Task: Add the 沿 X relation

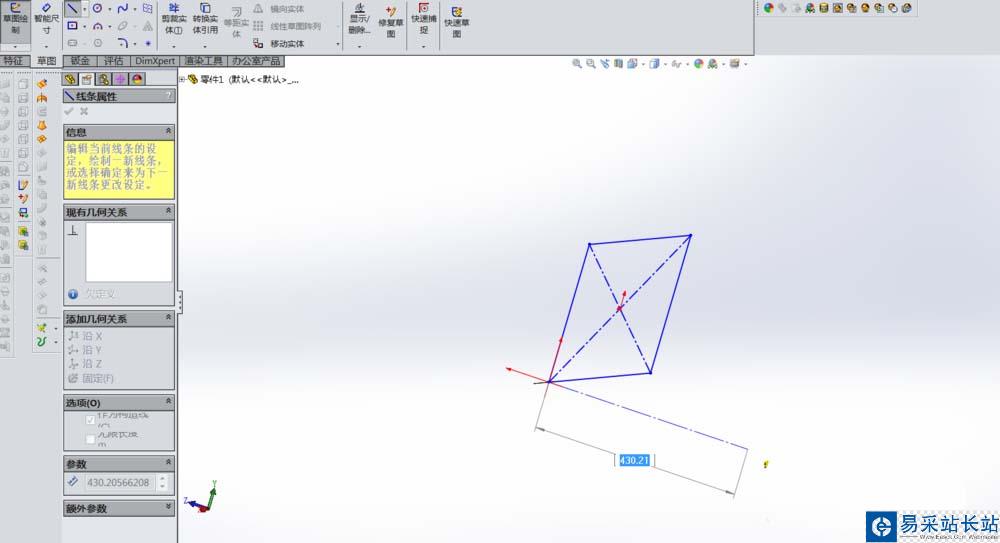Action: [85, 336]
